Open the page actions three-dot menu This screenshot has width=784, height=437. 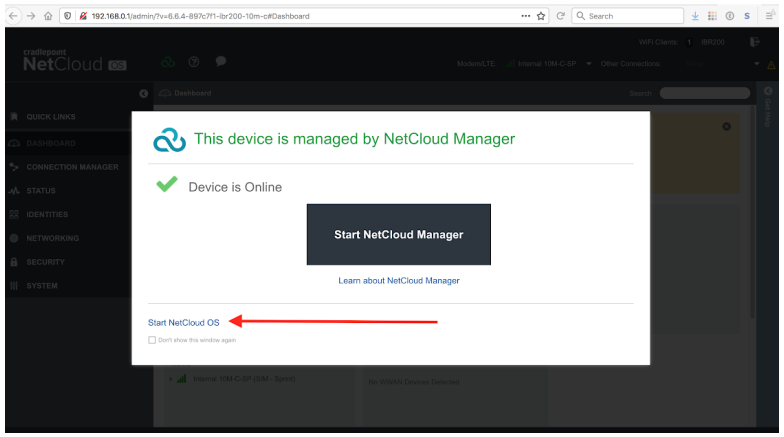526,16
